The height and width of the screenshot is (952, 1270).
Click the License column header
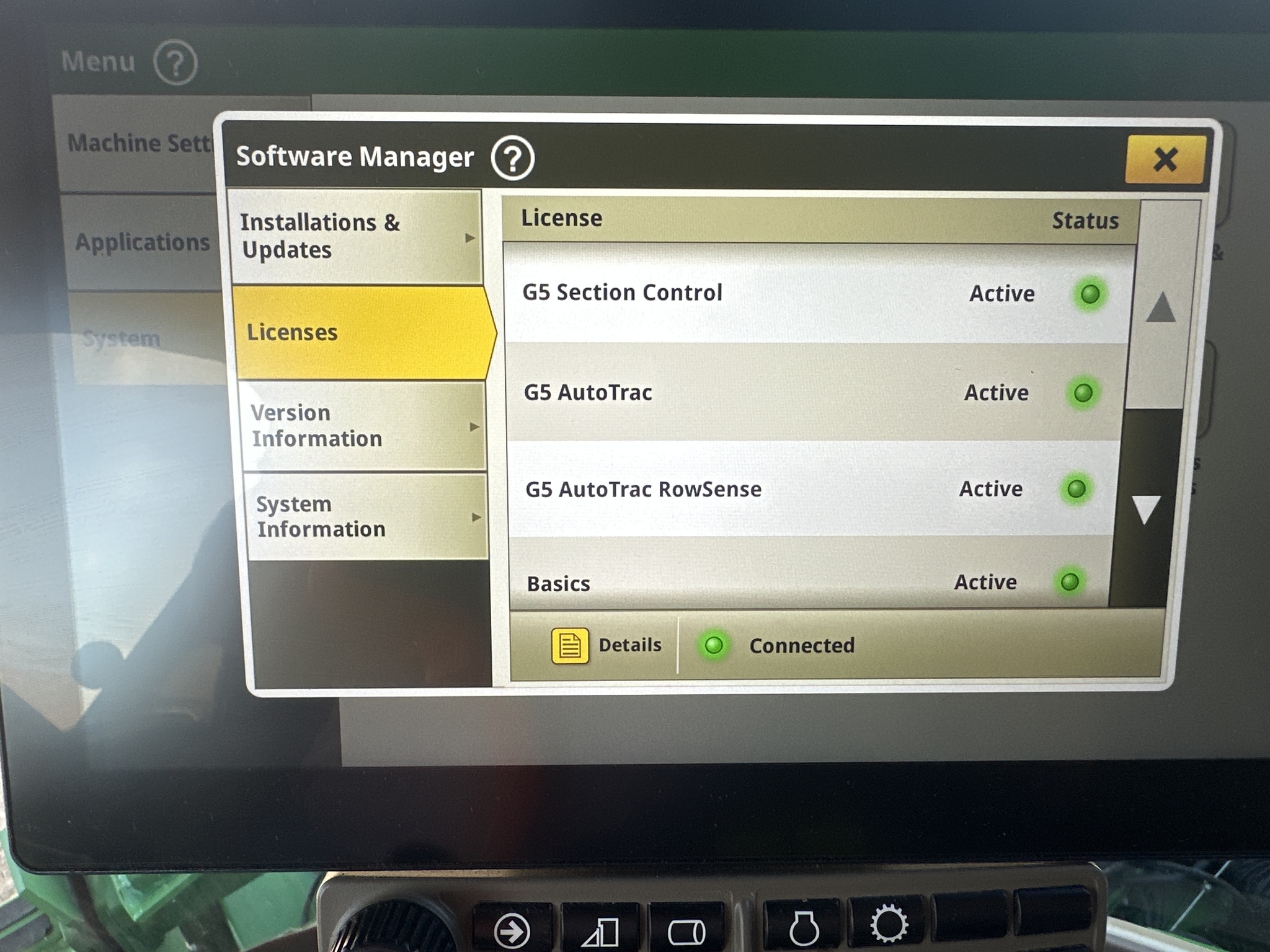click(x=561, y=218)
